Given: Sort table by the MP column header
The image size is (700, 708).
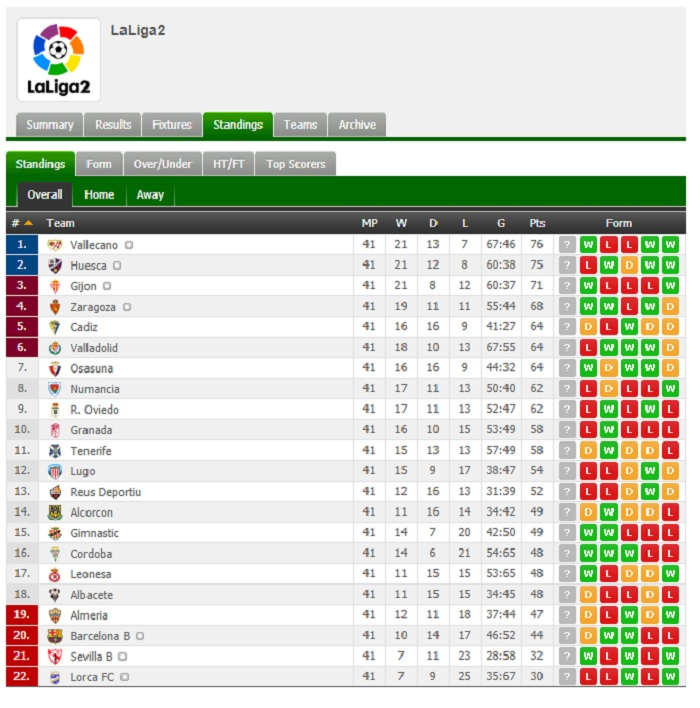Looking at the screenshot, I should point(369,223).
